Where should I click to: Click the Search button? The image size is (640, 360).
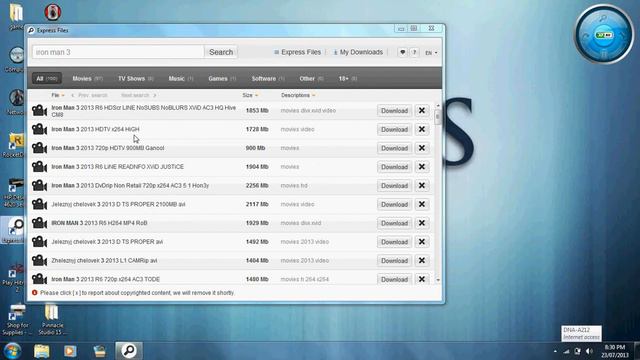221,52
